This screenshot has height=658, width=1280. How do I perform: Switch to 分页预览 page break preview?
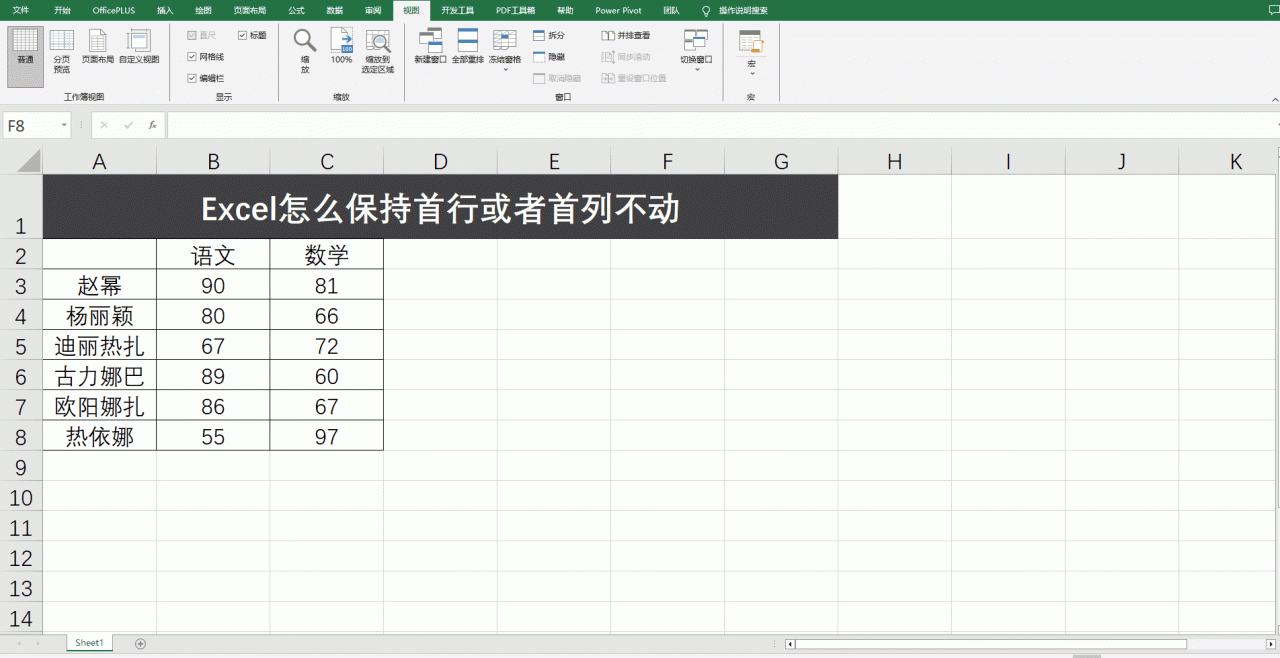(x=62, y=52)
